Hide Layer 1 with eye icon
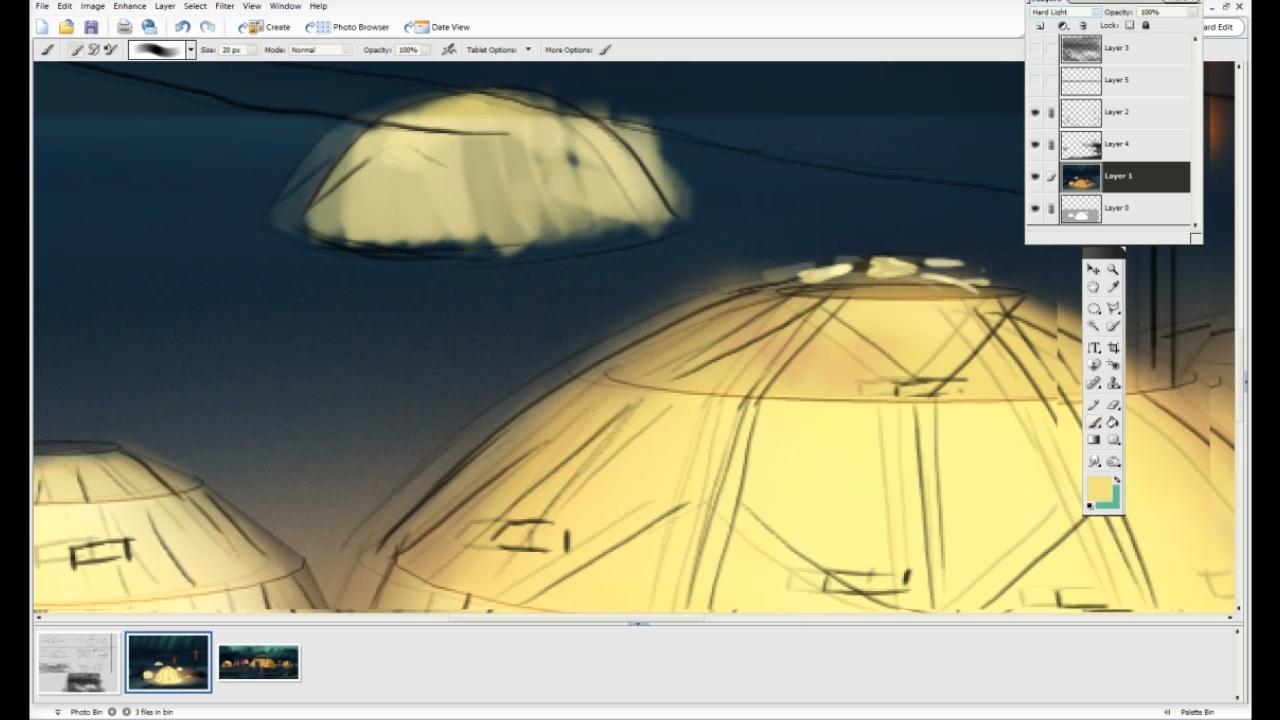This screenshot has width=1280, height=720. coord(1035,176)
